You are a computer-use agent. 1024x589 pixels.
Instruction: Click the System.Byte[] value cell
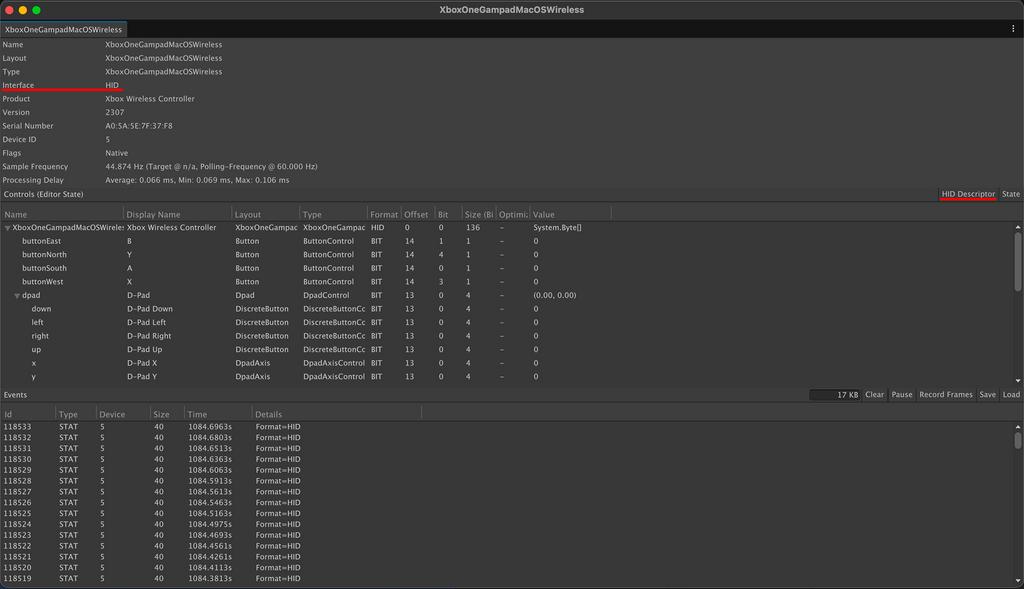[x=557, y=228]
